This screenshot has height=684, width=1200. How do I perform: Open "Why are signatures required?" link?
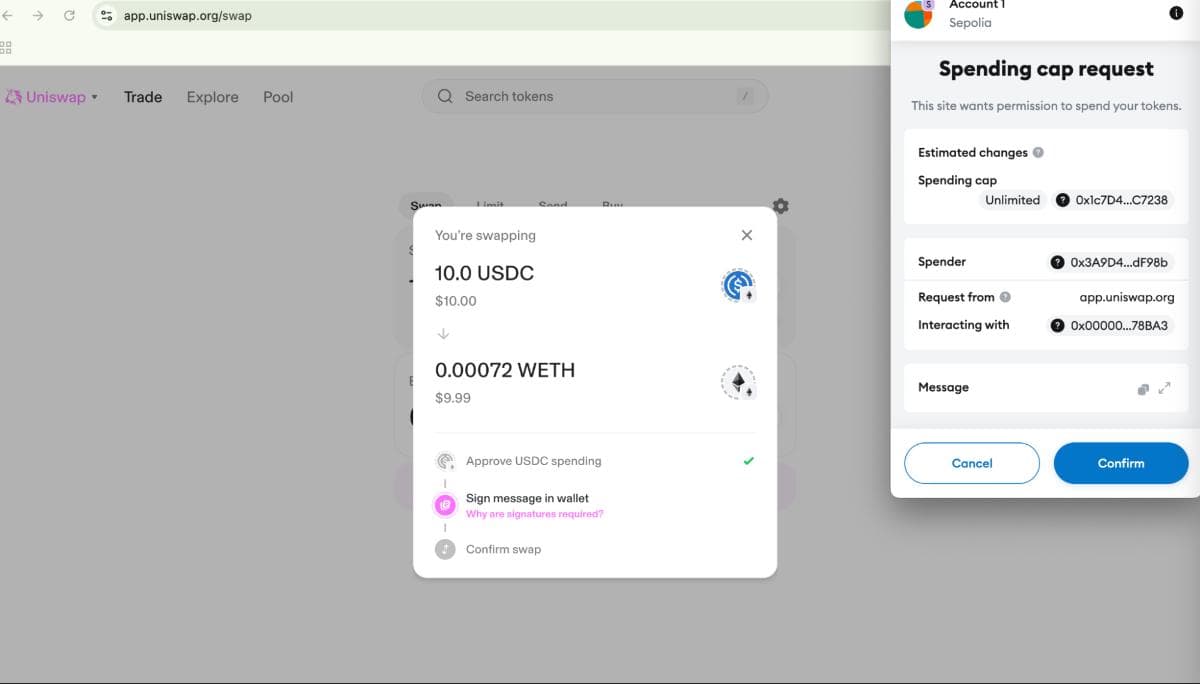click(x=534, y=514)
